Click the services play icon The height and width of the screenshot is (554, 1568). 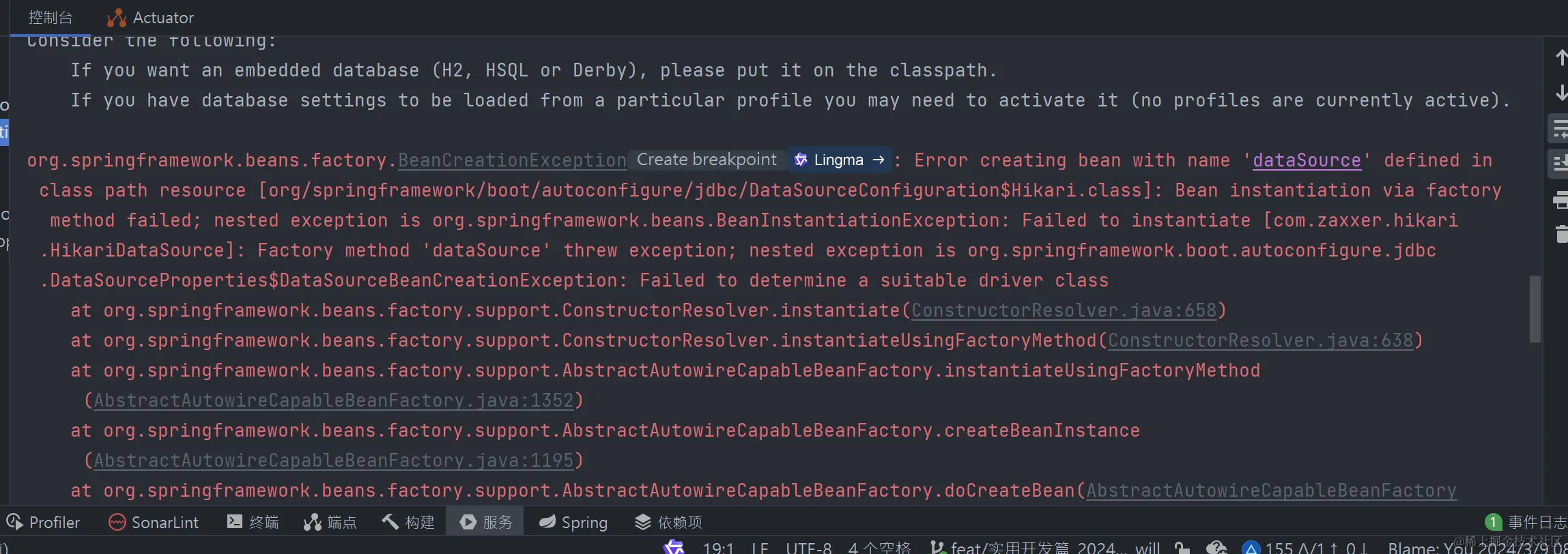pos(468,522)
